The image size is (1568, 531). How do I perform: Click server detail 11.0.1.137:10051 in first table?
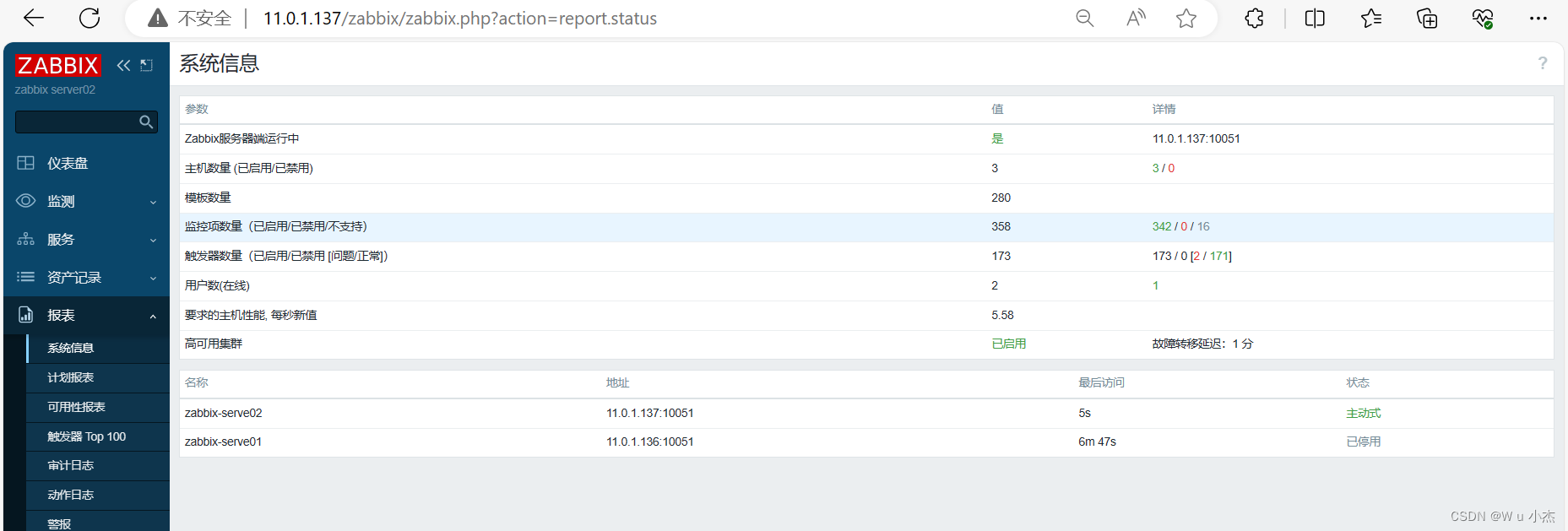point(1196,138)
